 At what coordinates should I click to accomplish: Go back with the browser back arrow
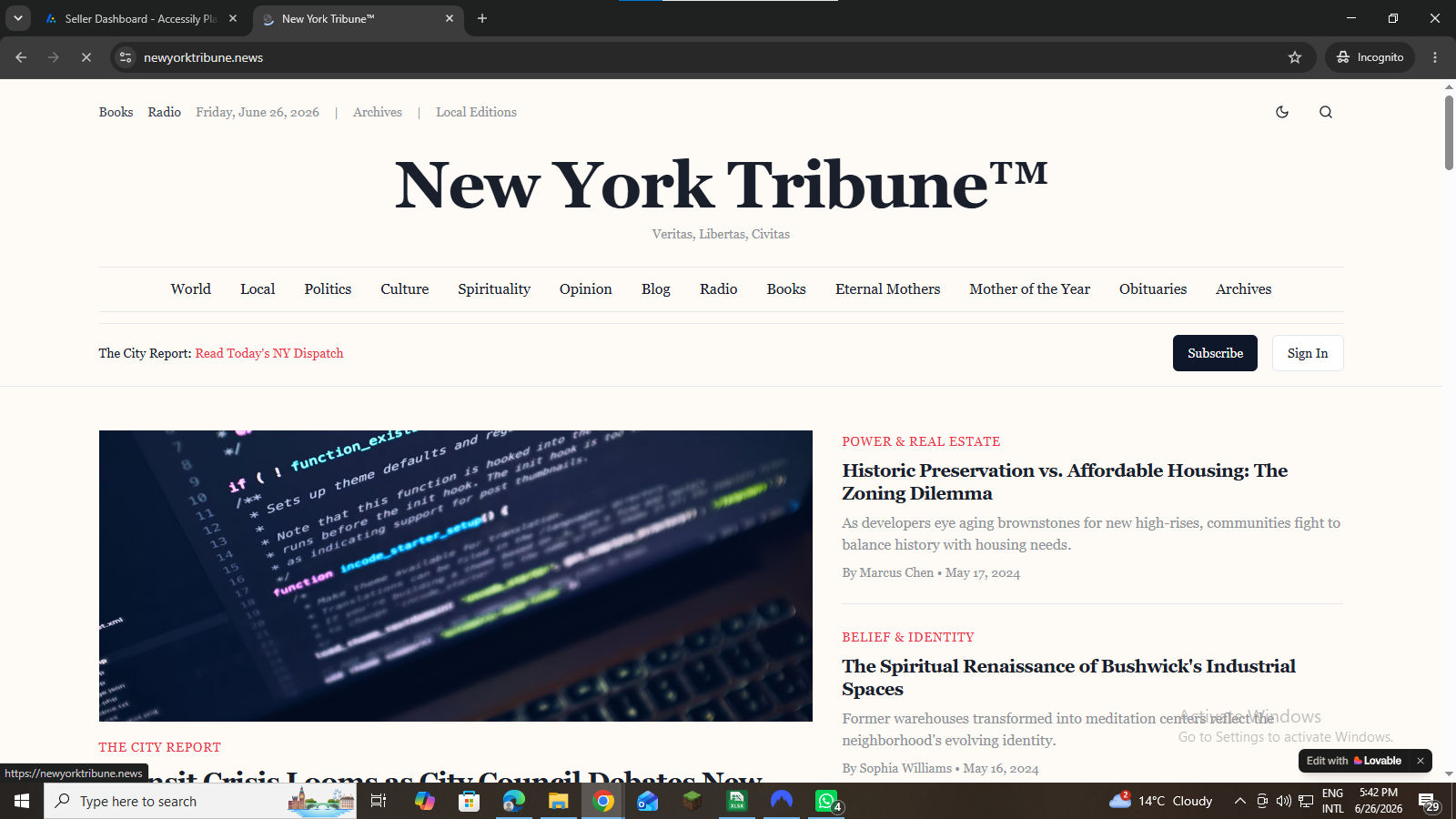(x=21, y=57)
